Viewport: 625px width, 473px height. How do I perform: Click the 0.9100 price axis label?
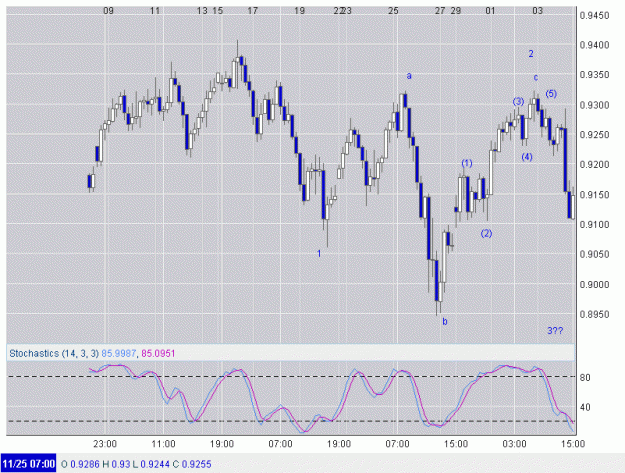pyautogui.click(x=594, y=225)
